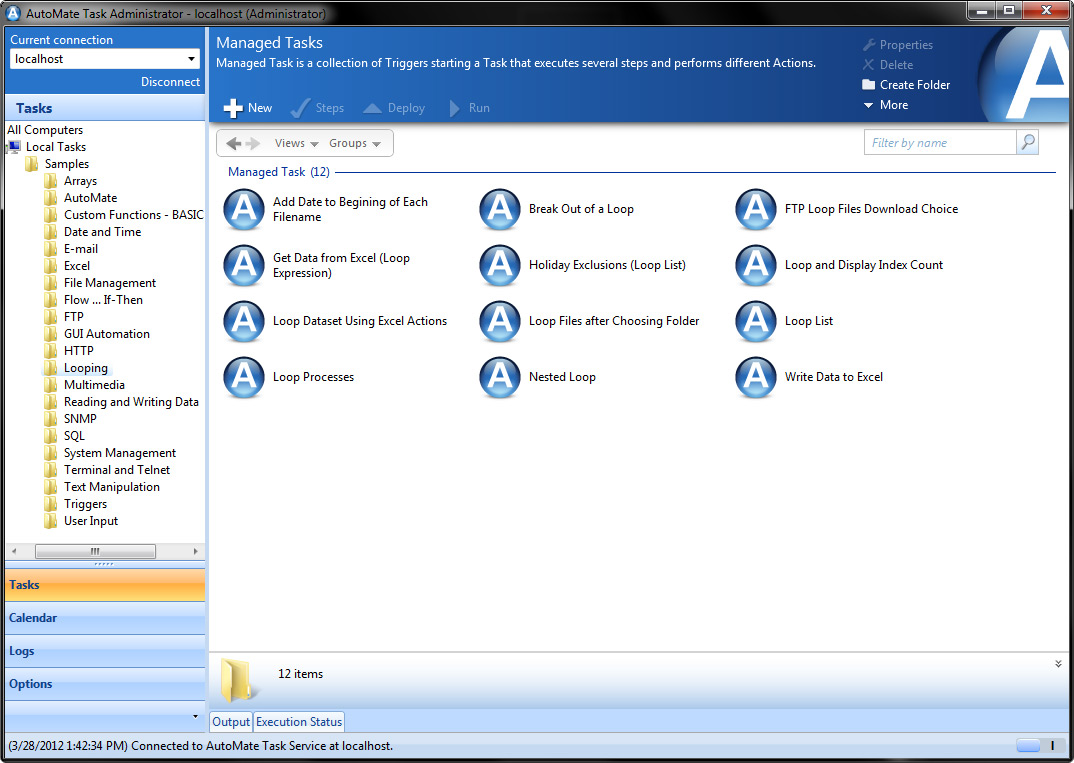Viewport: 1074px width, 763px height.
Task: Click the New button label
Action: pos(260,108)
